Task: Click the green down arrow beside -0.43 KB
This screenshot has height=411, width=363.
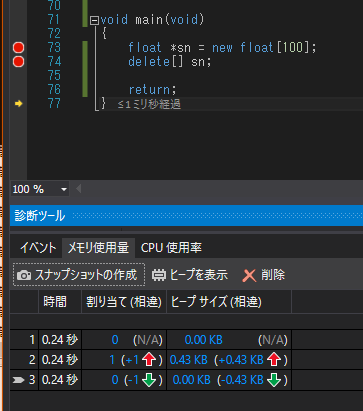Action: pos(274,380)
